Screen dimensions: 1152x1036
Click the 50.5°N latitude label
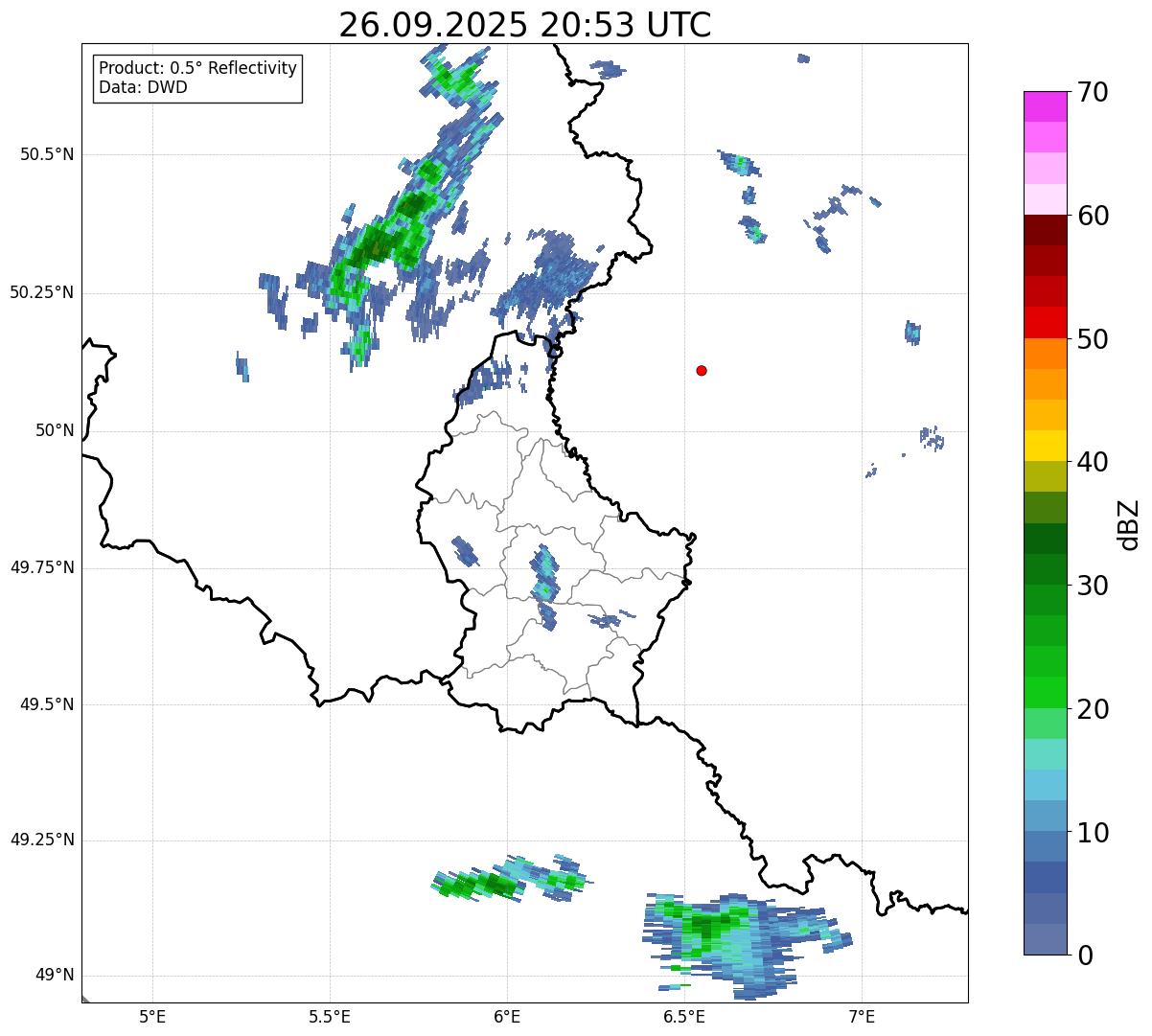click(x=47, y=154)
